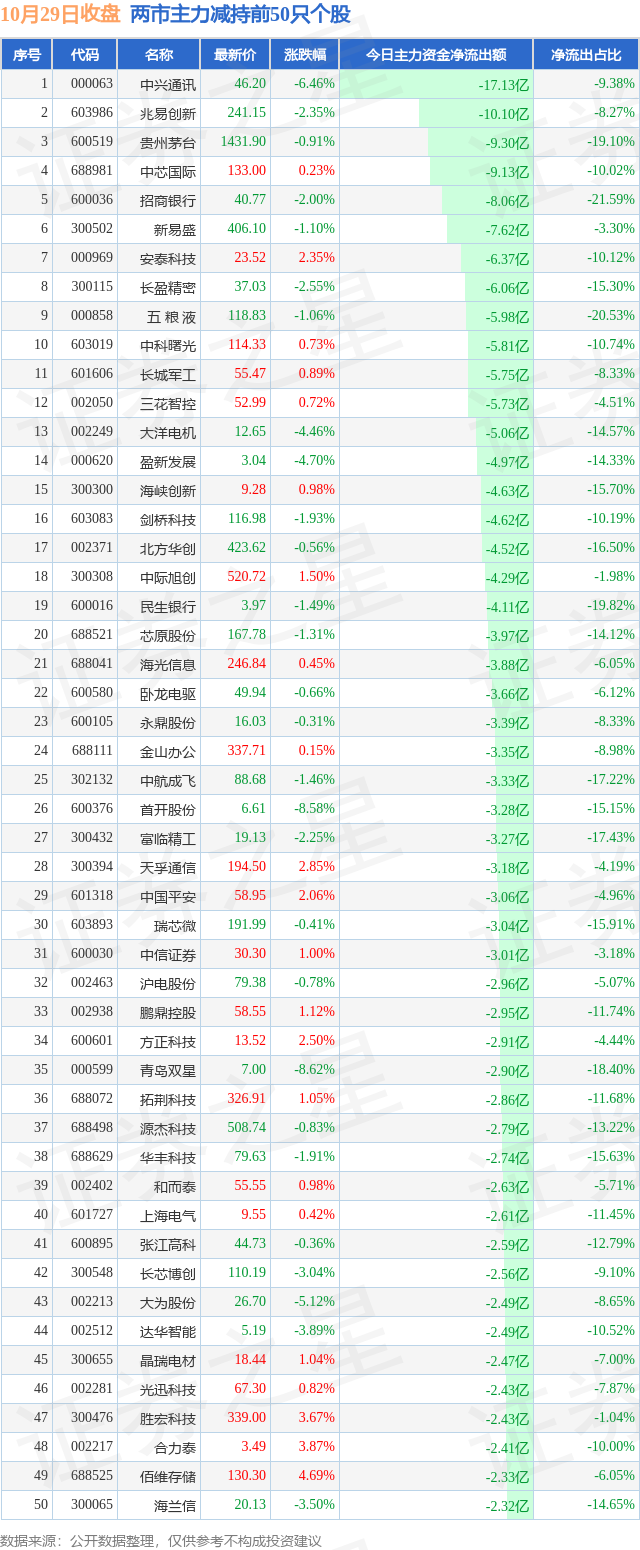Select the stock name 五 粮 液
The width and height of the screenshot is (640, 1550).
[171, 316]
